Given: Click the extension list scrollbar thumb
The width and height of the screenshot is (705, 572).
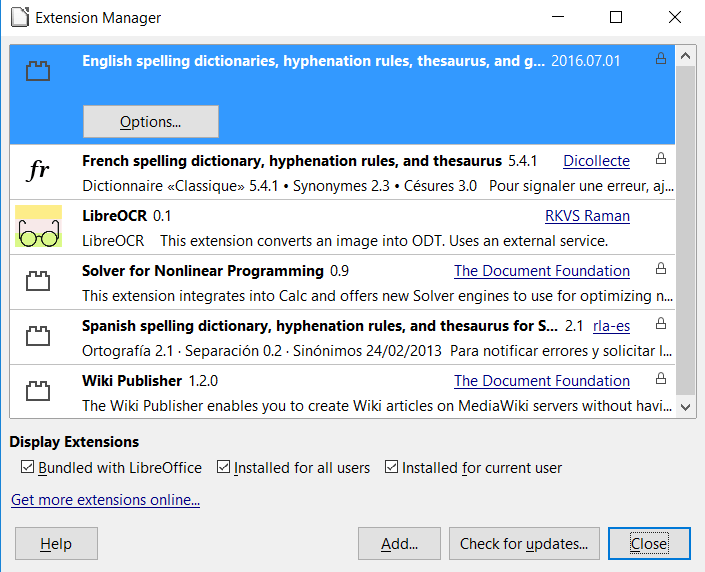Looking at the screenshot, I should coord(685,232).
